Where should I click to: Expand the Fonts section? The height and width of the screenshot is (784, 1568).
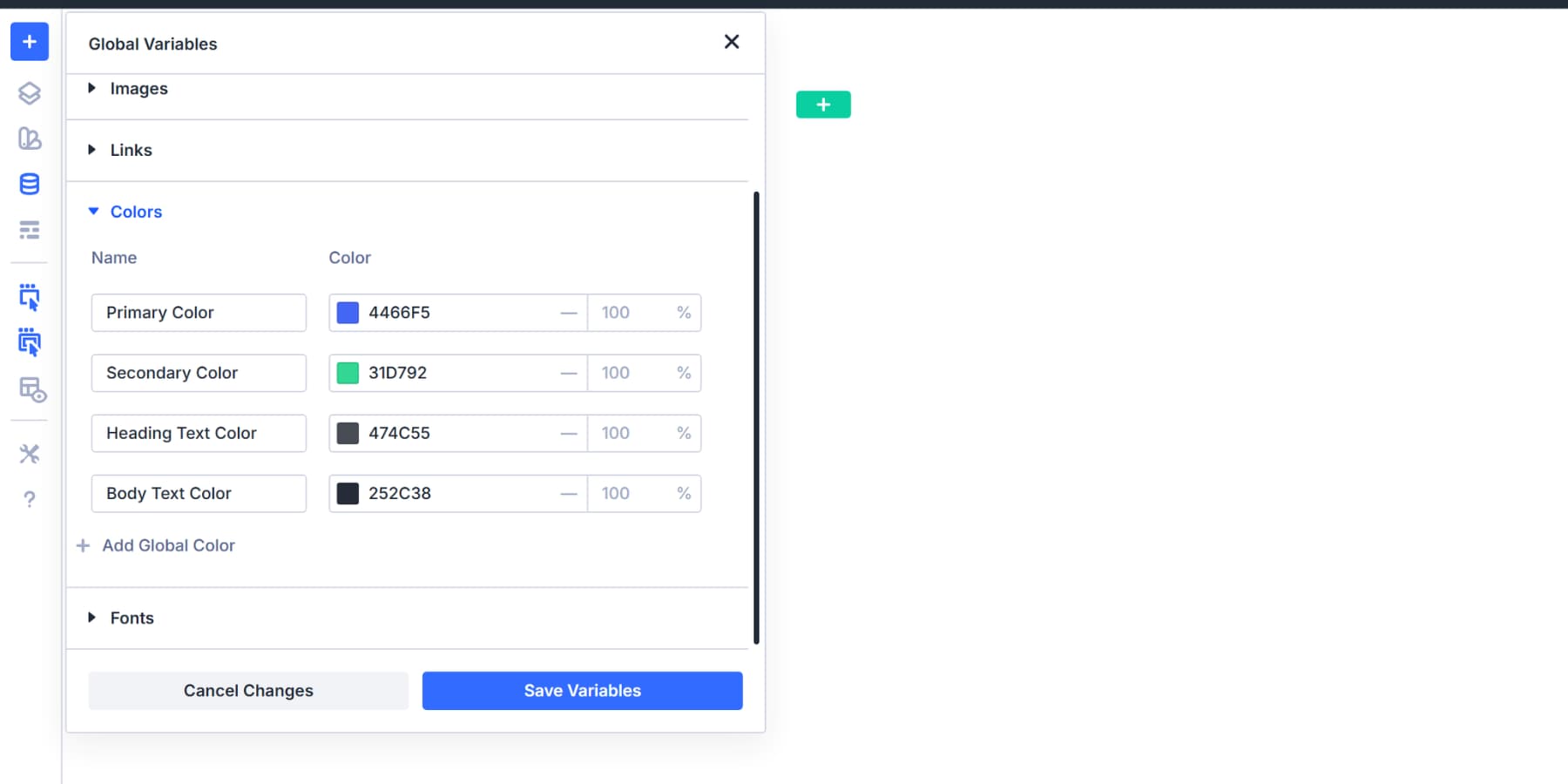(x=132, y=618)
